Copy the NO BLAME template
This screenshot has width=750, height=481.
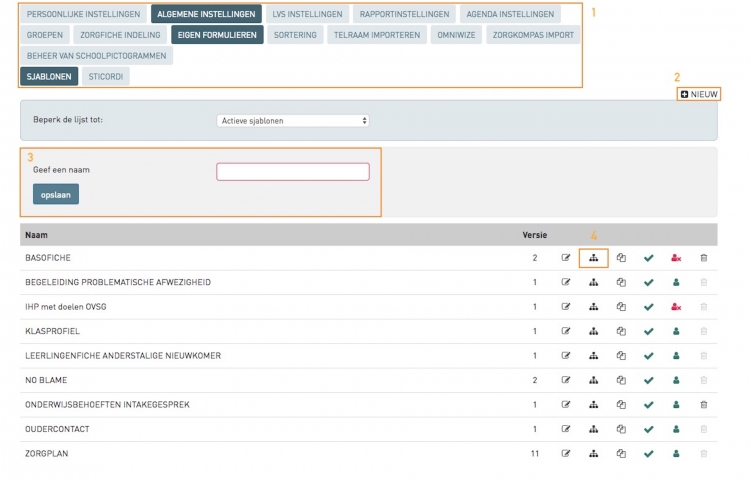621,380
